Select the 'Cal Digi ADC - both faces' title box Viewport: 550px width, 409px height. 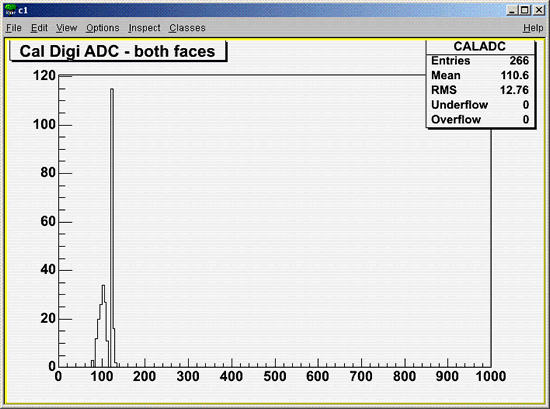click(x=118, y=51)
